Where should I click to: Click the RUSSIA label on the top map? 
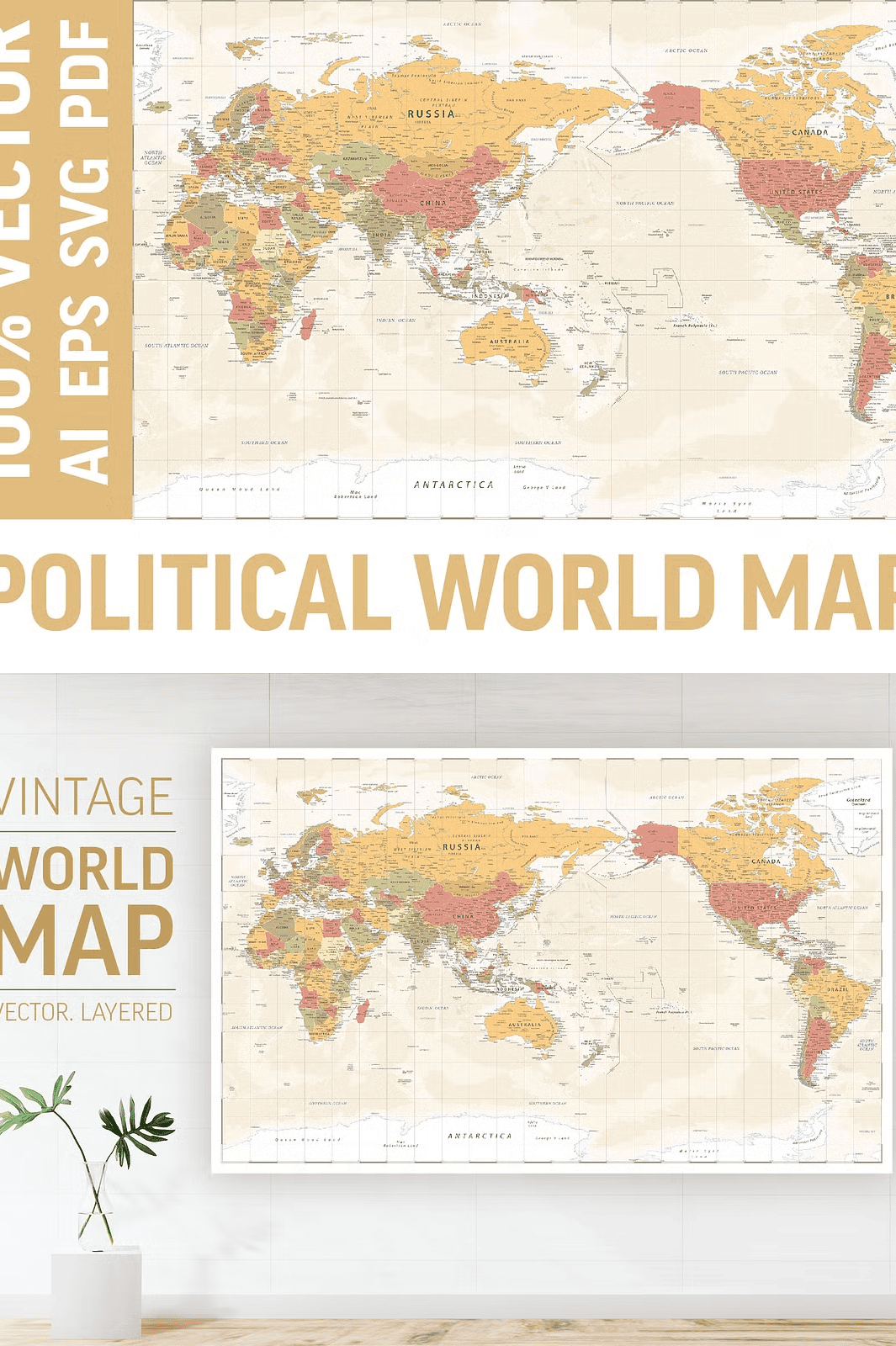tap(431, 114)
